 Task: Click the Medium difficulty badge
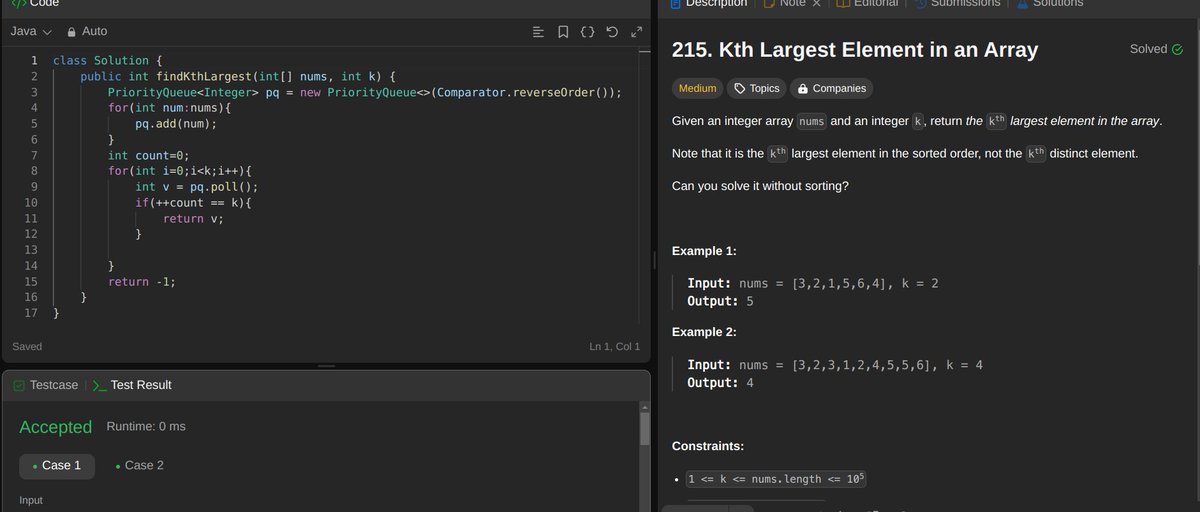point(697,88)
